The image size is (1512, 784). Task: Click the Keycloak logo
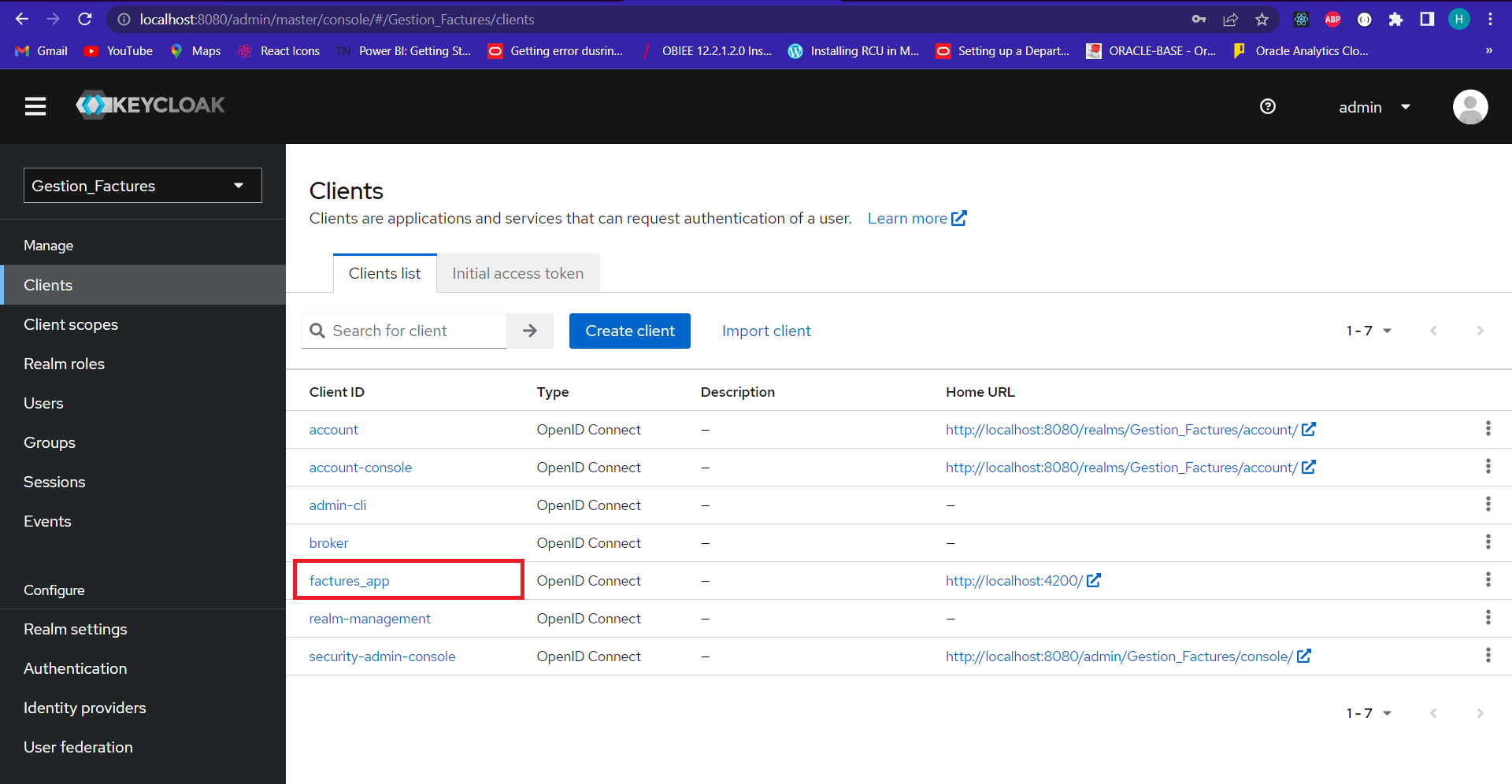coord(150,105)
